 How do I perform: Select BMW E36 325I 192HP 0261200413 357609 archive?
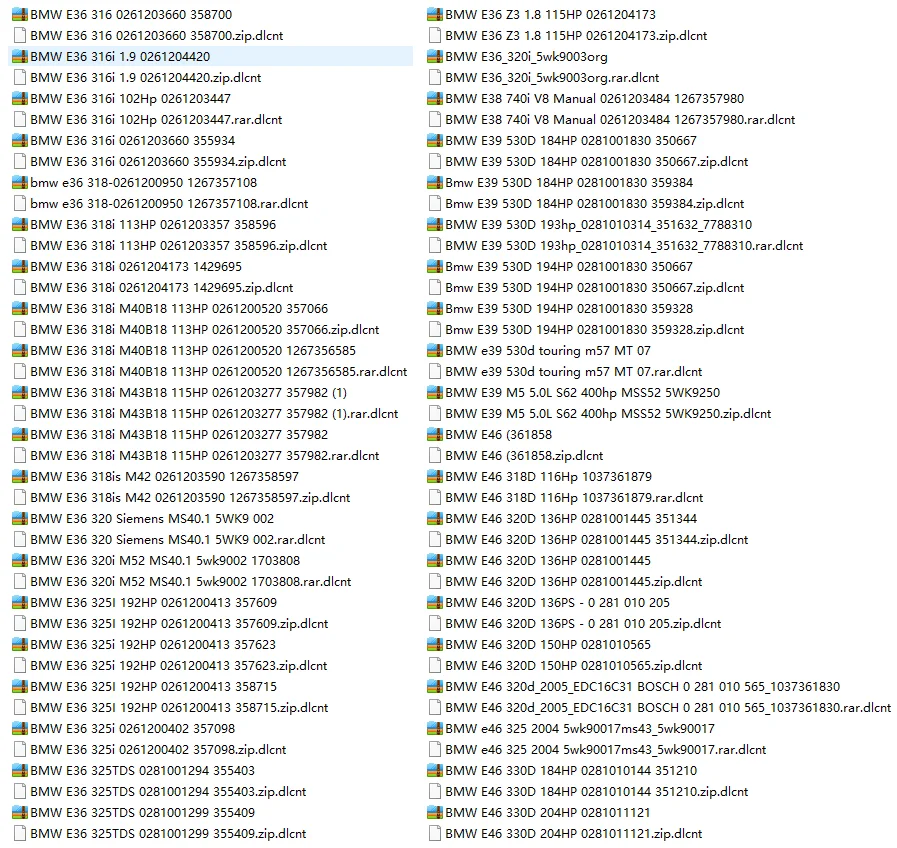pos(145,603)
